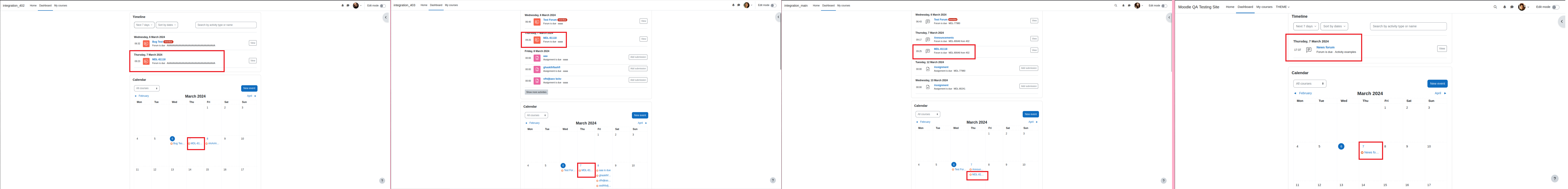Open help question-mark button in integration_402 window

tap(382, 180)
